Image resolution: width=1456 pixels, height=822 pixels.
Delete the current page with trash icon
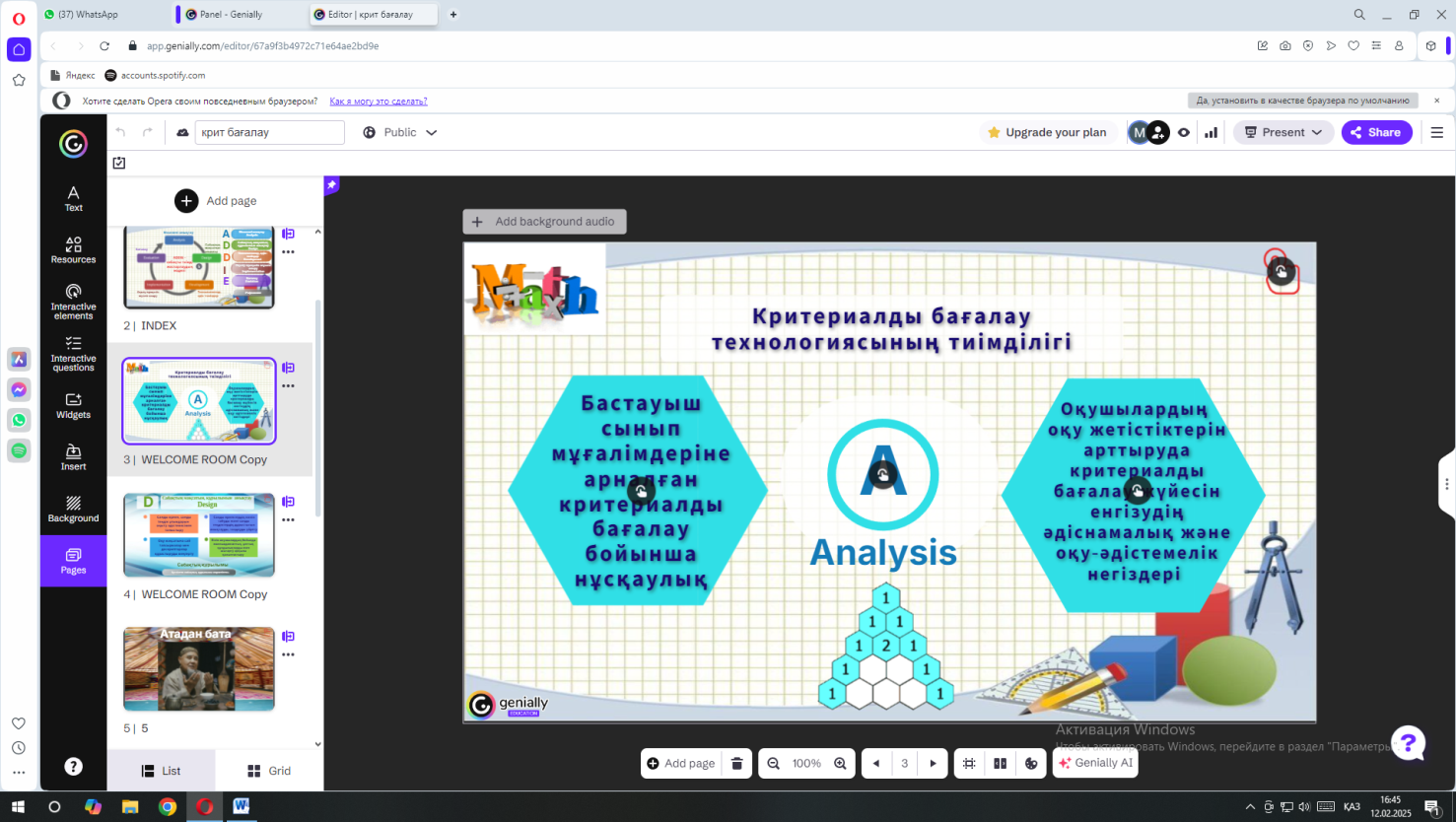737,763
